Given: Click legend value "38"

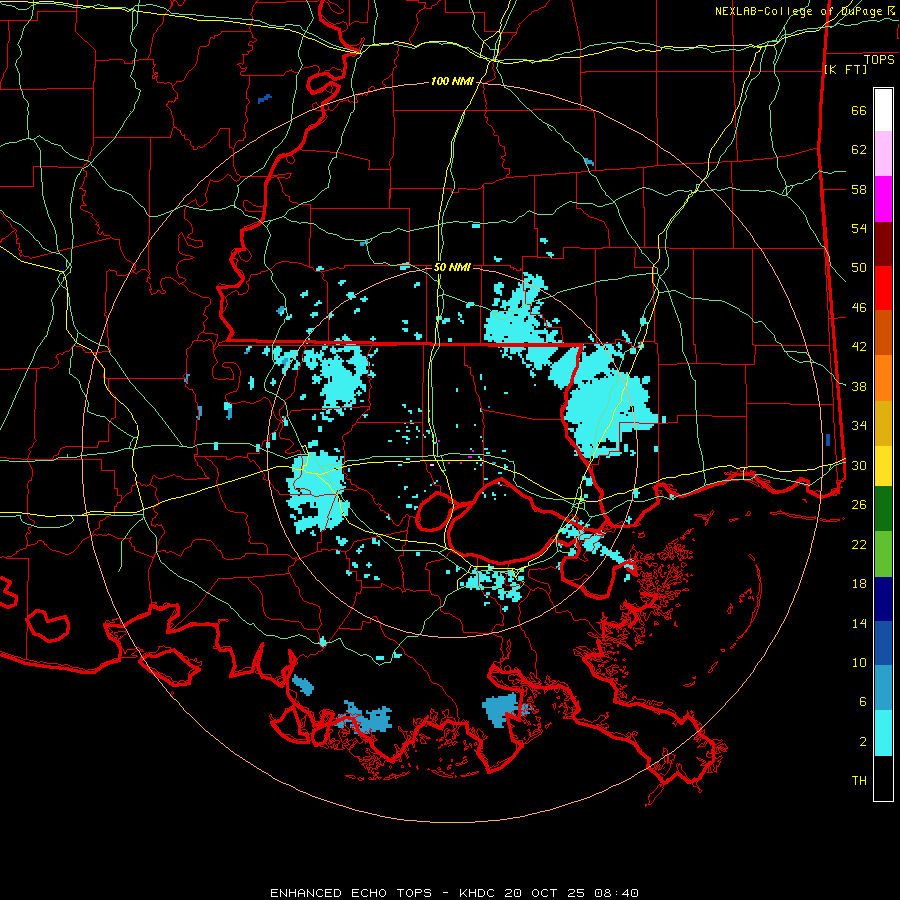Looking at the screenshot, I should (x=859, y=387).
